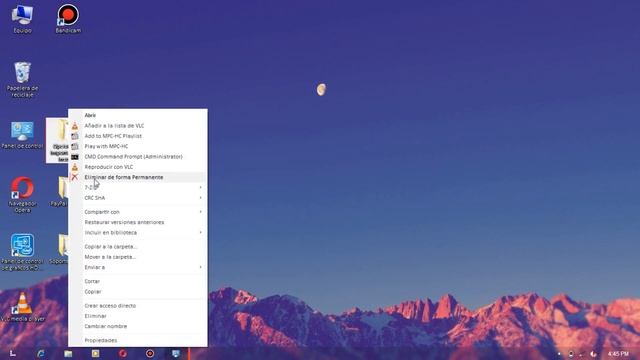Choose Crear acceso directo
This screenshot has width=640, height=360.
[x=138, y=305]
